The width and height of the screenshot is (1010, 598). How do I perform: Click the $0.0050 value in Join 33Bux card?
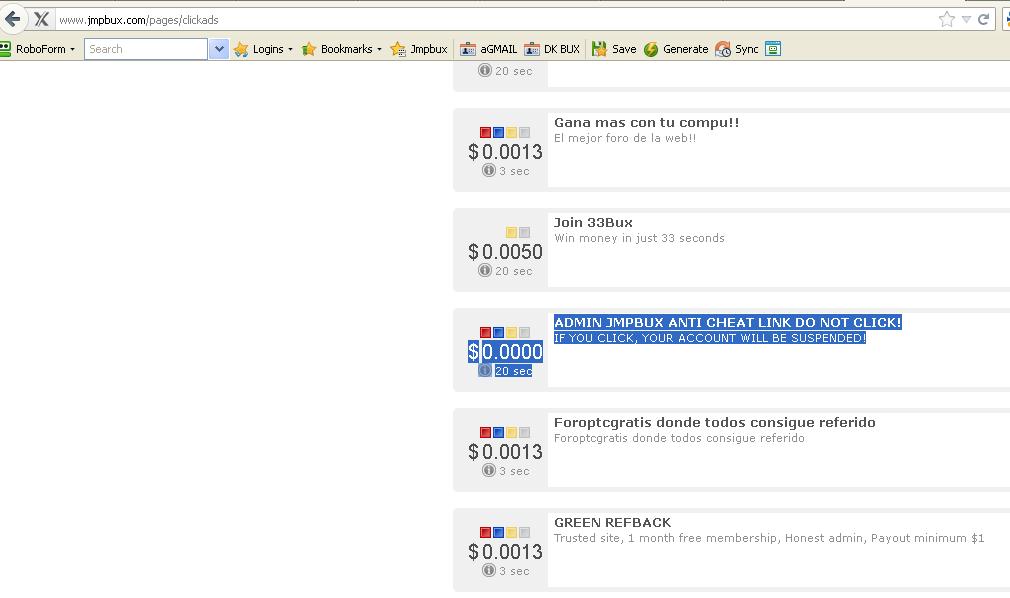pos(506,251)
